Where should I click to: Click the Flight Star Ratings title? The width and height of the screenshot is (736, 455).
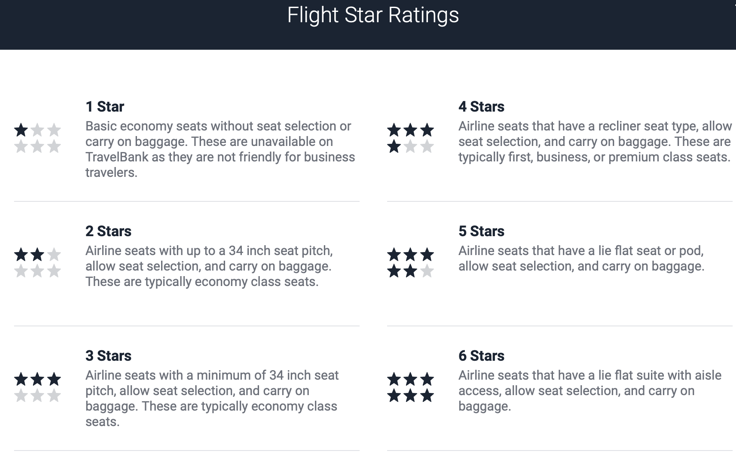point(373,15)
